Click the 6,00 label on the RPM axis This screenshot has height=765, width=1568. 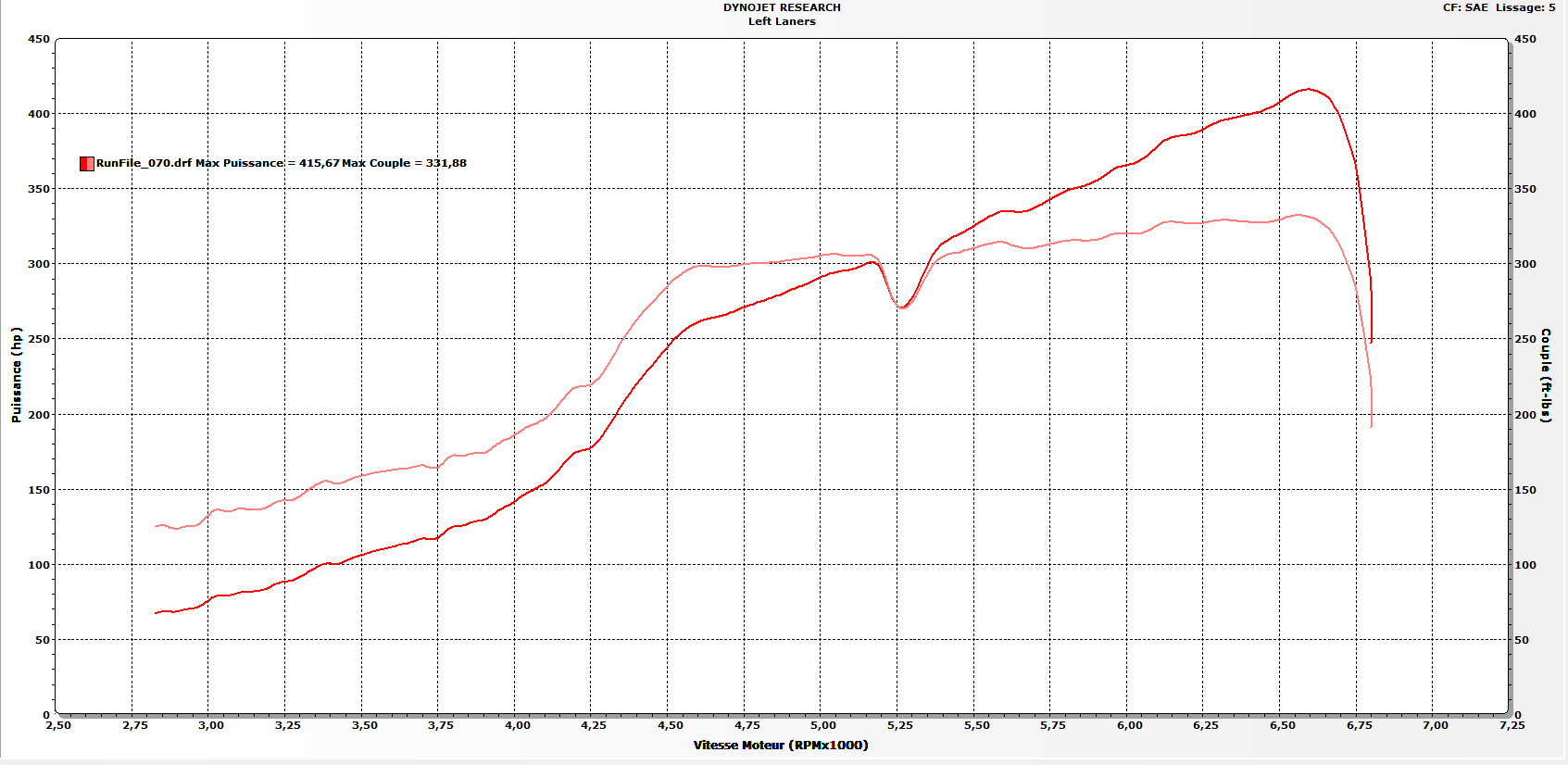click(1130, 725)
